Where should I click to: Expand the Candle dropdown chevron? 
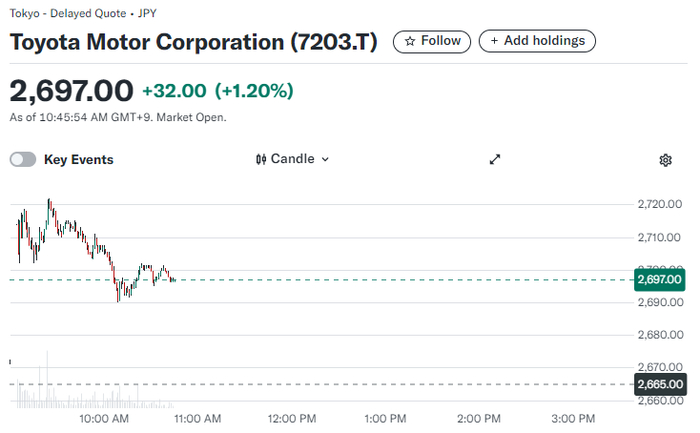[x=325, y=159]
